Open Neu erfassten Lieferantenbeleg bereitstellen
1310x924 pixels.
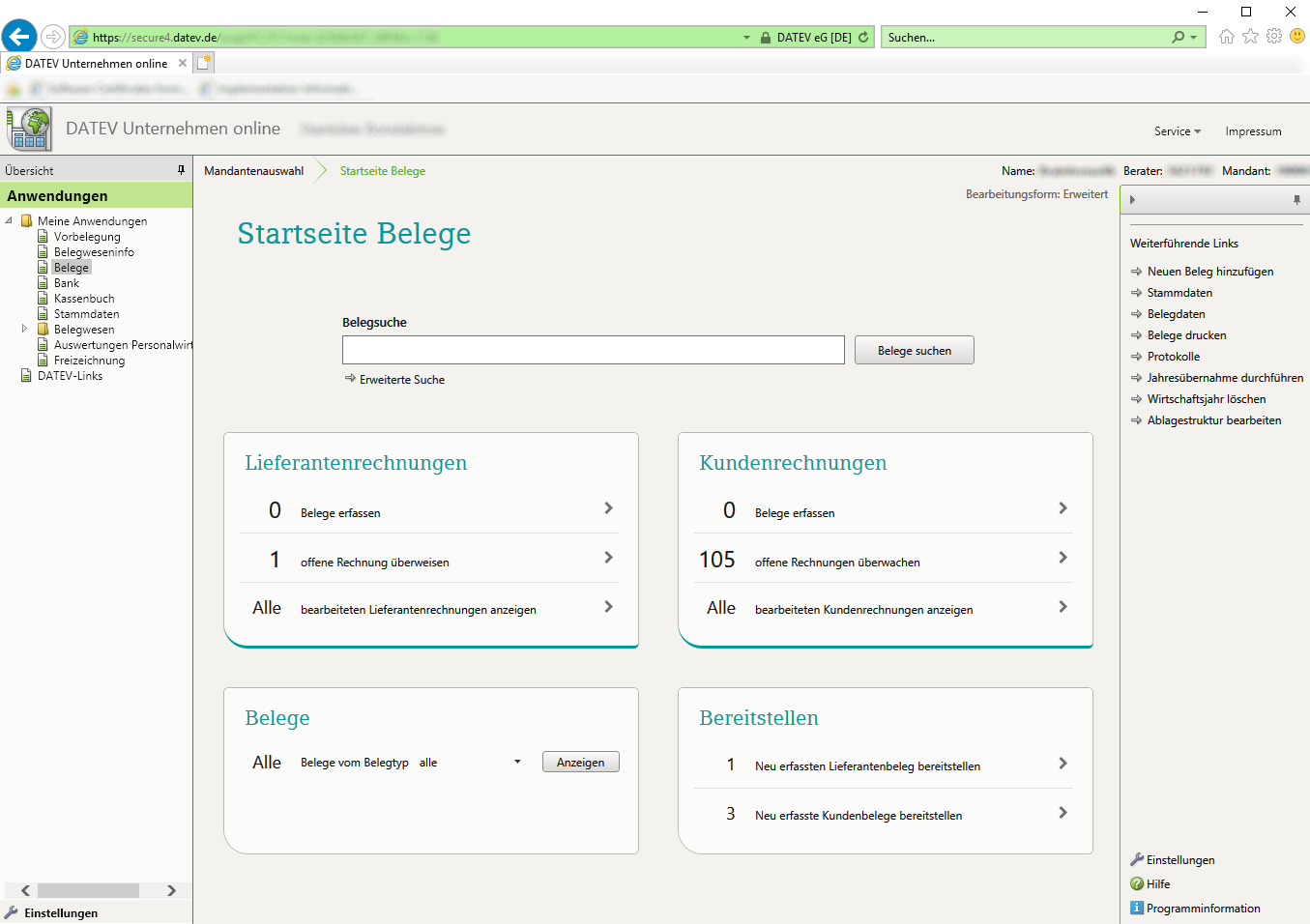(x=884, y=765)
